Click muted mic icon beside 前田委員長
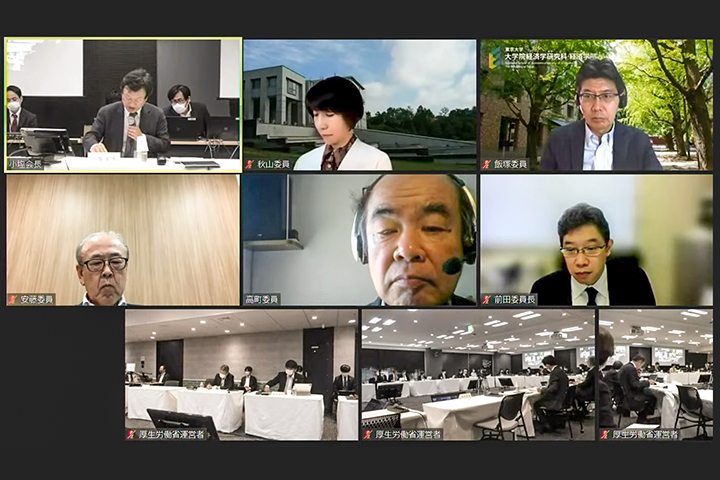The height and width of the screenshot is (480, 720). pyautogui.click(x=487, y=300)
